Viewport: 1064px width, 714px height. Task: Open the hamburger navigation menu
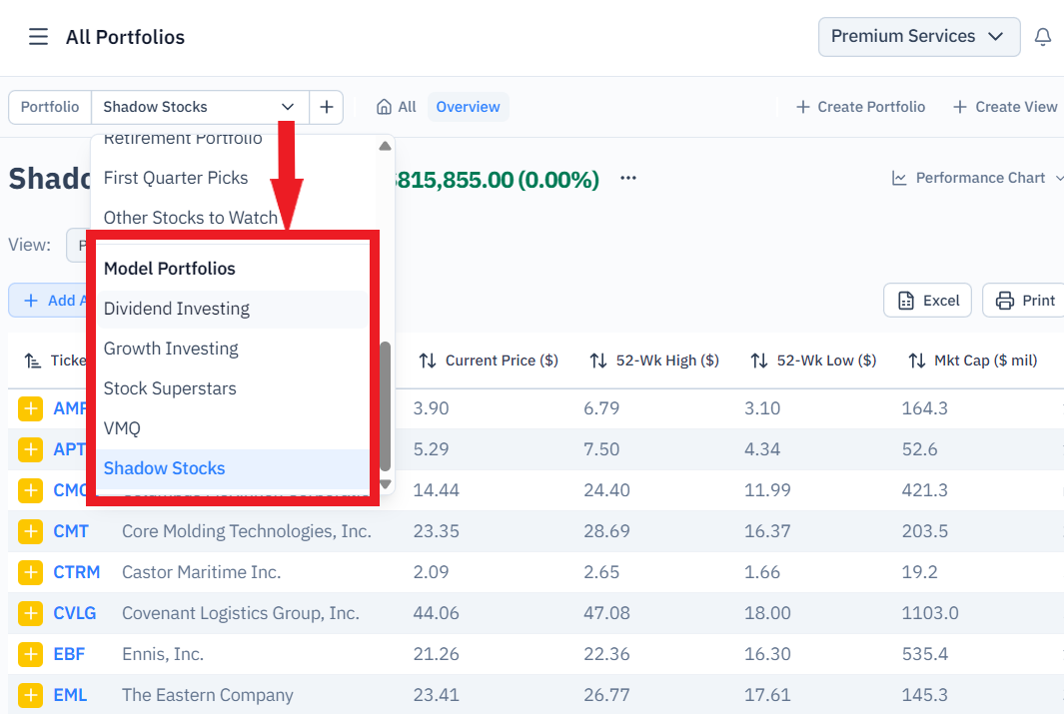(x=38, y=37)
